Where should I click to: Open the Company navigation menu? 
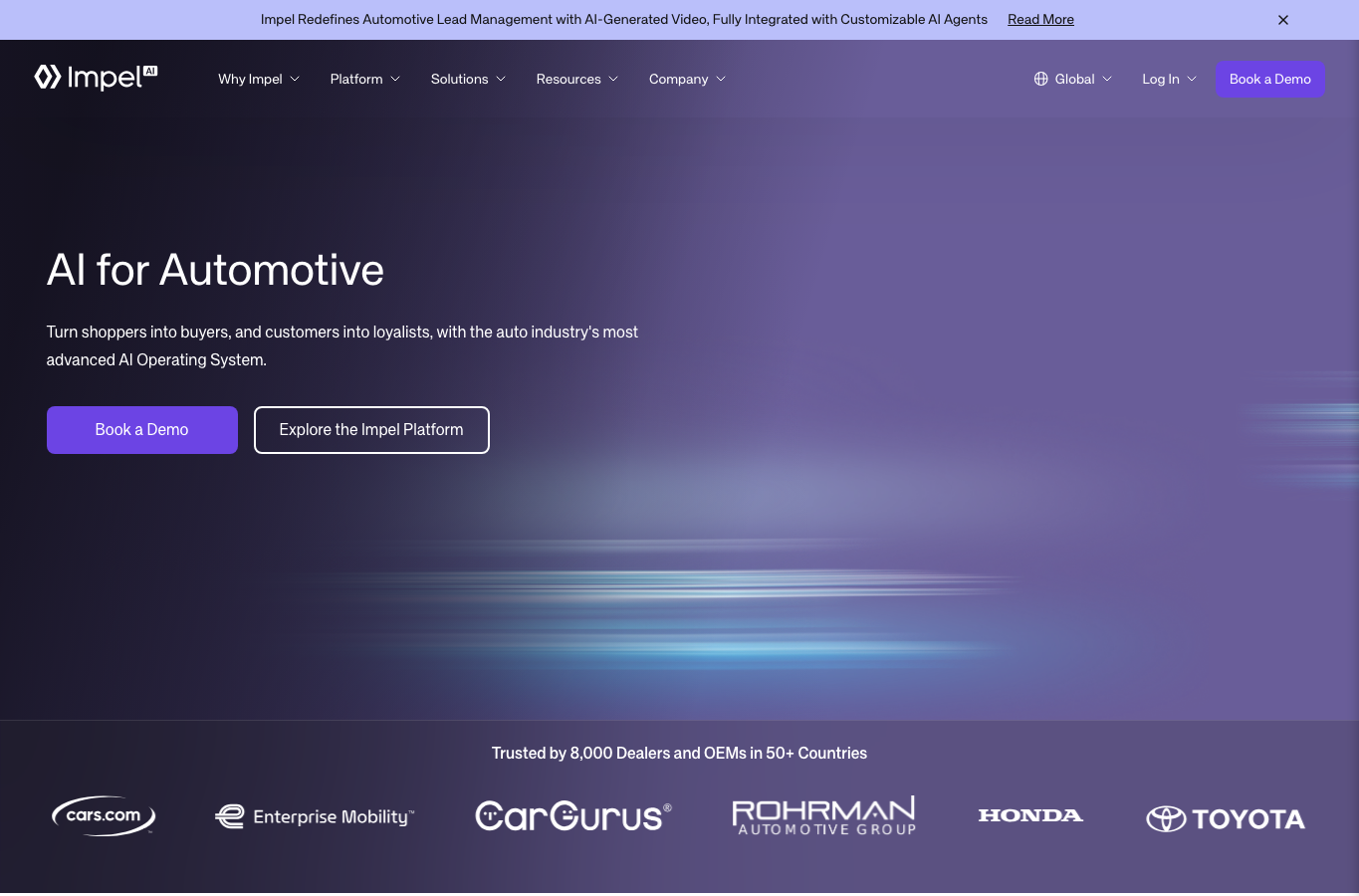pyautogui.click(x=688, y=79)
